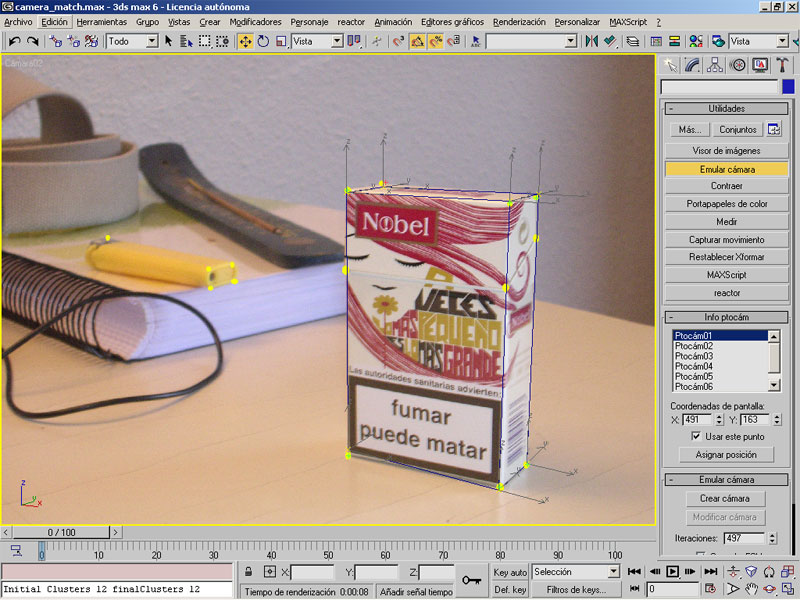Viewport: 800px width, 600px height.
Task: Choose the rectangular selection region icon
Action: pyautogui.click(x=204, y=41)
